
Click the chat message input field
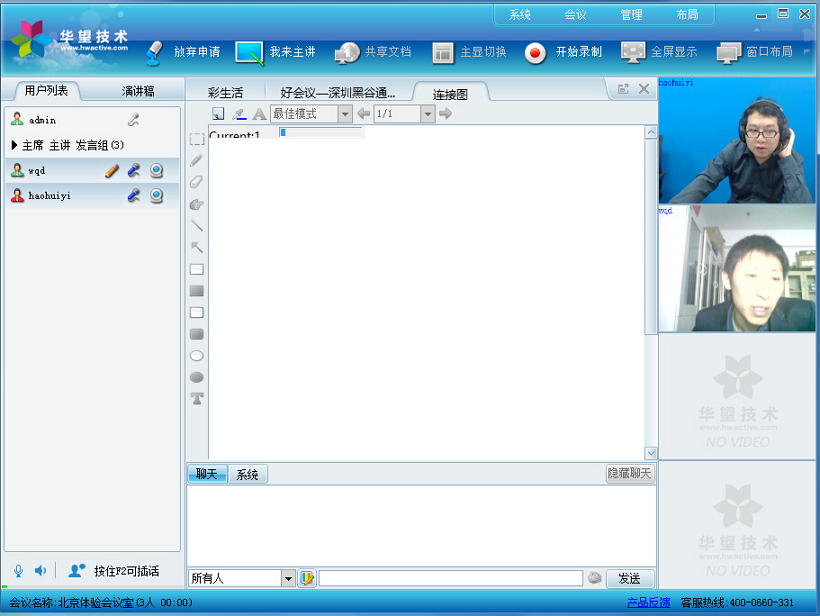(x=450, y=578)
